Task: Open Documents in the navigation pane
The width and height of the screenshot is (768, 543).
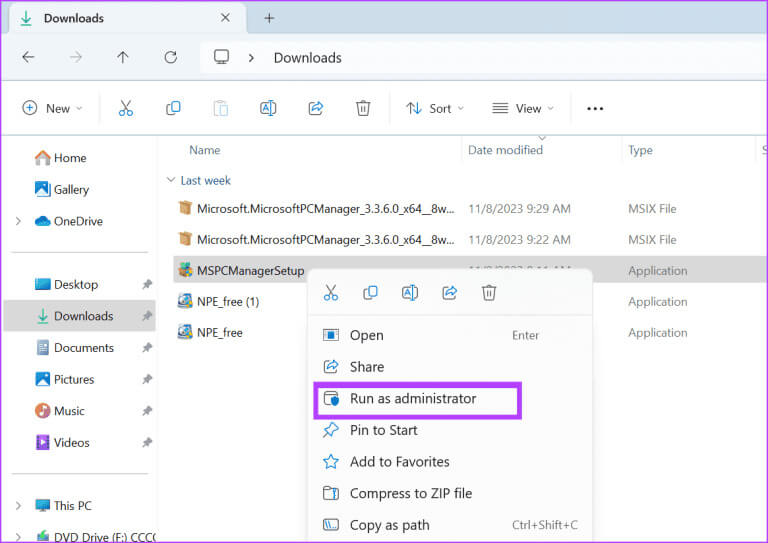Action: [x=75, y=348]
